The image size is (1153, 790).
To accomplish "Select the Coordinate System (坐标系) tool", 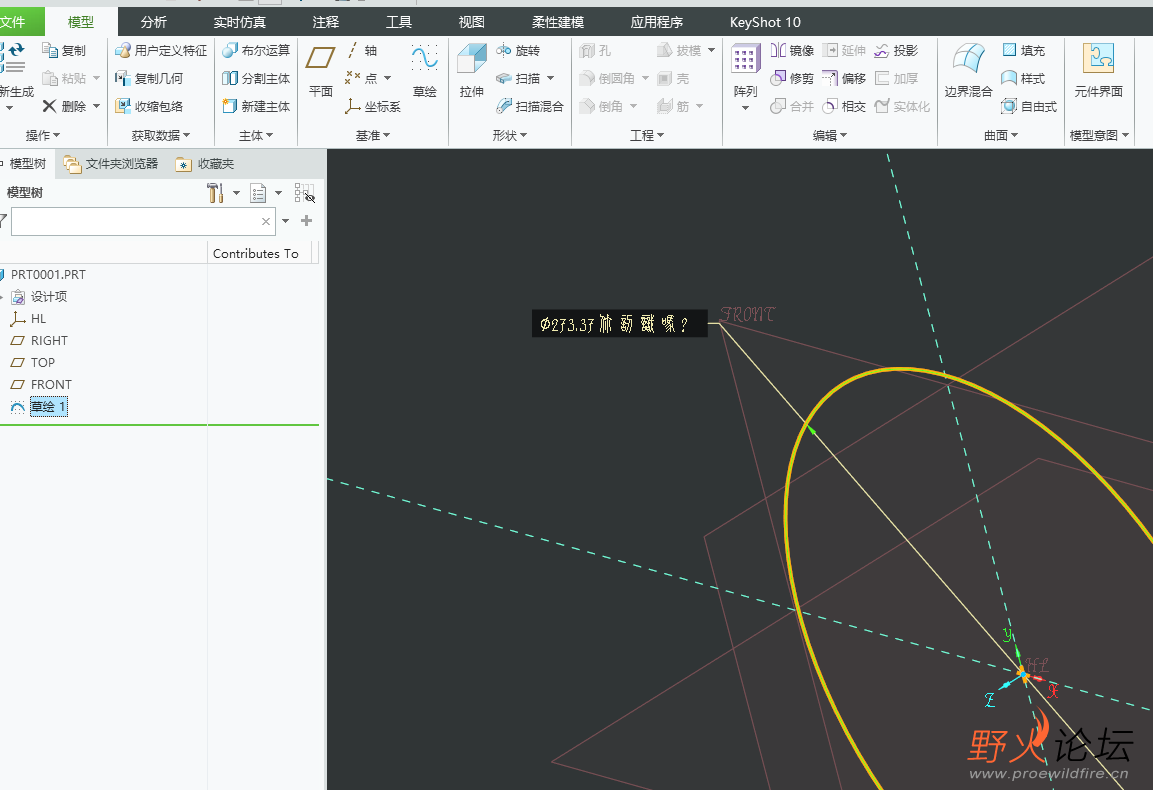I will (x=373, y=107).
